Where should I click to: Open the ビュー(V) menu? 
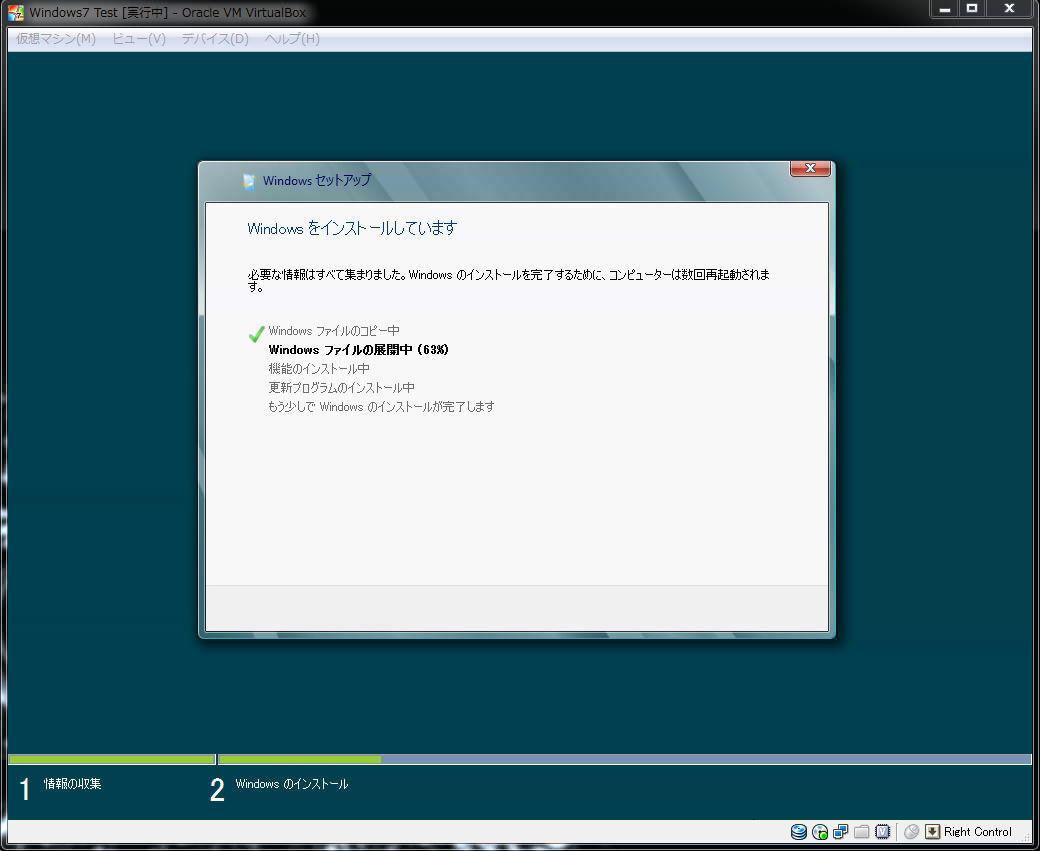coord(139,38)
